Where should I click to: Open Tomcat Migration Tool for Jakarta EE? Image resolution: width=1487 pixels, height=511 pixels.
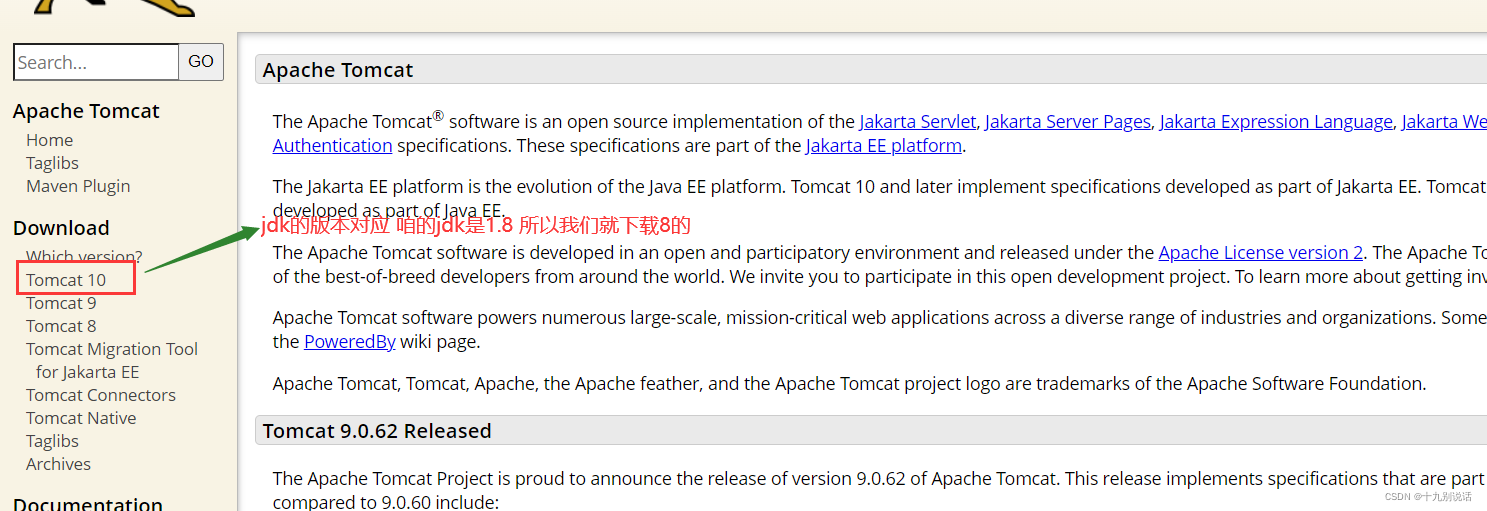point(112,360)
